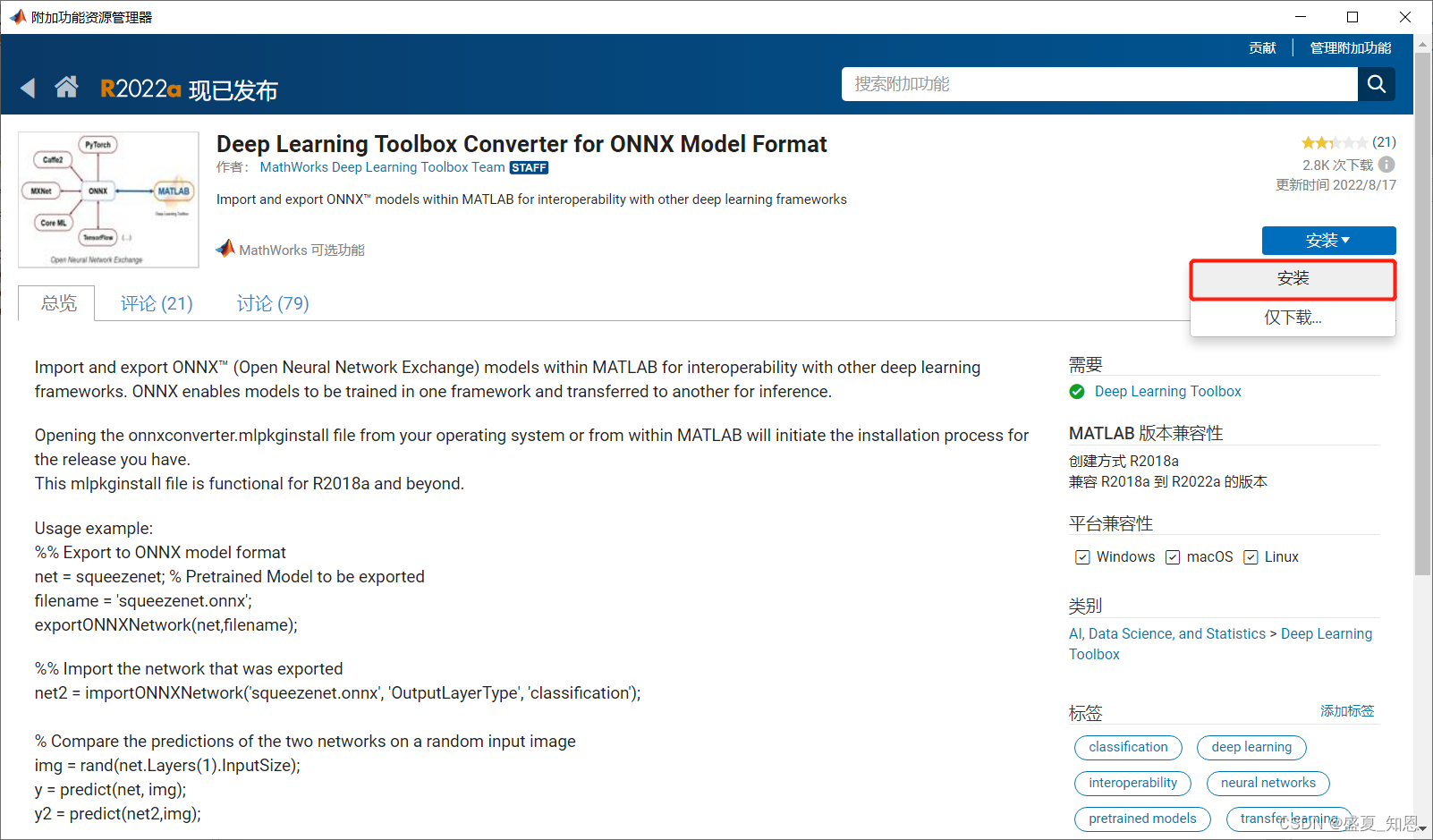
Task: Uncheck the macOS compatibility checkbox
Action: click(1173, 556)
